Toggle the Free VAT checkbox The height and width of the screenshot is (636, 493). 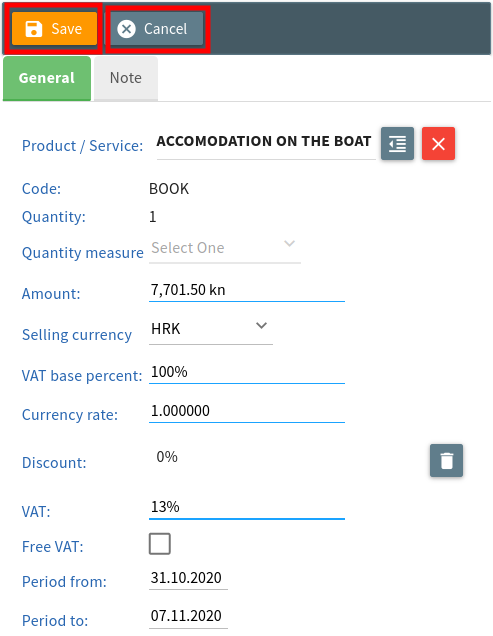[x=160, y=544]
